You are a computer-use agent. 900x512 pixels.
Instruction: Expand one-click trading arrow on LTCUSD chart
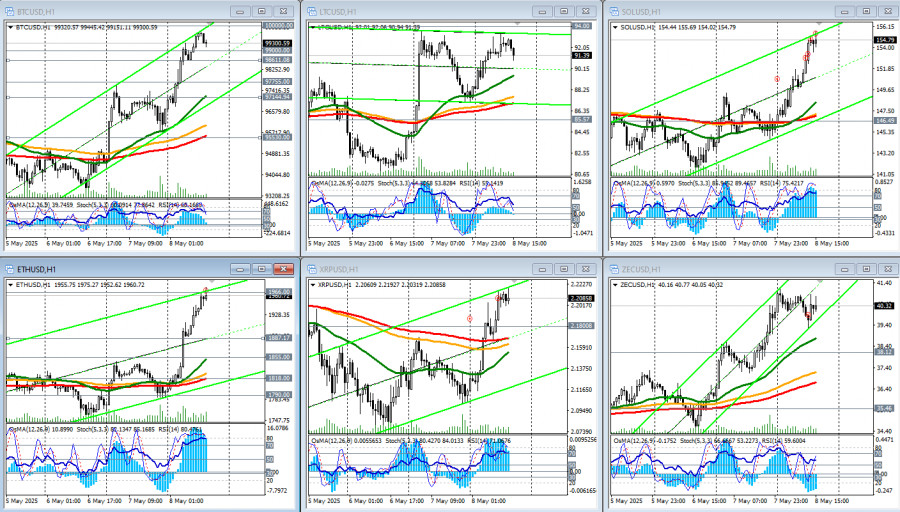pos(313,27)
